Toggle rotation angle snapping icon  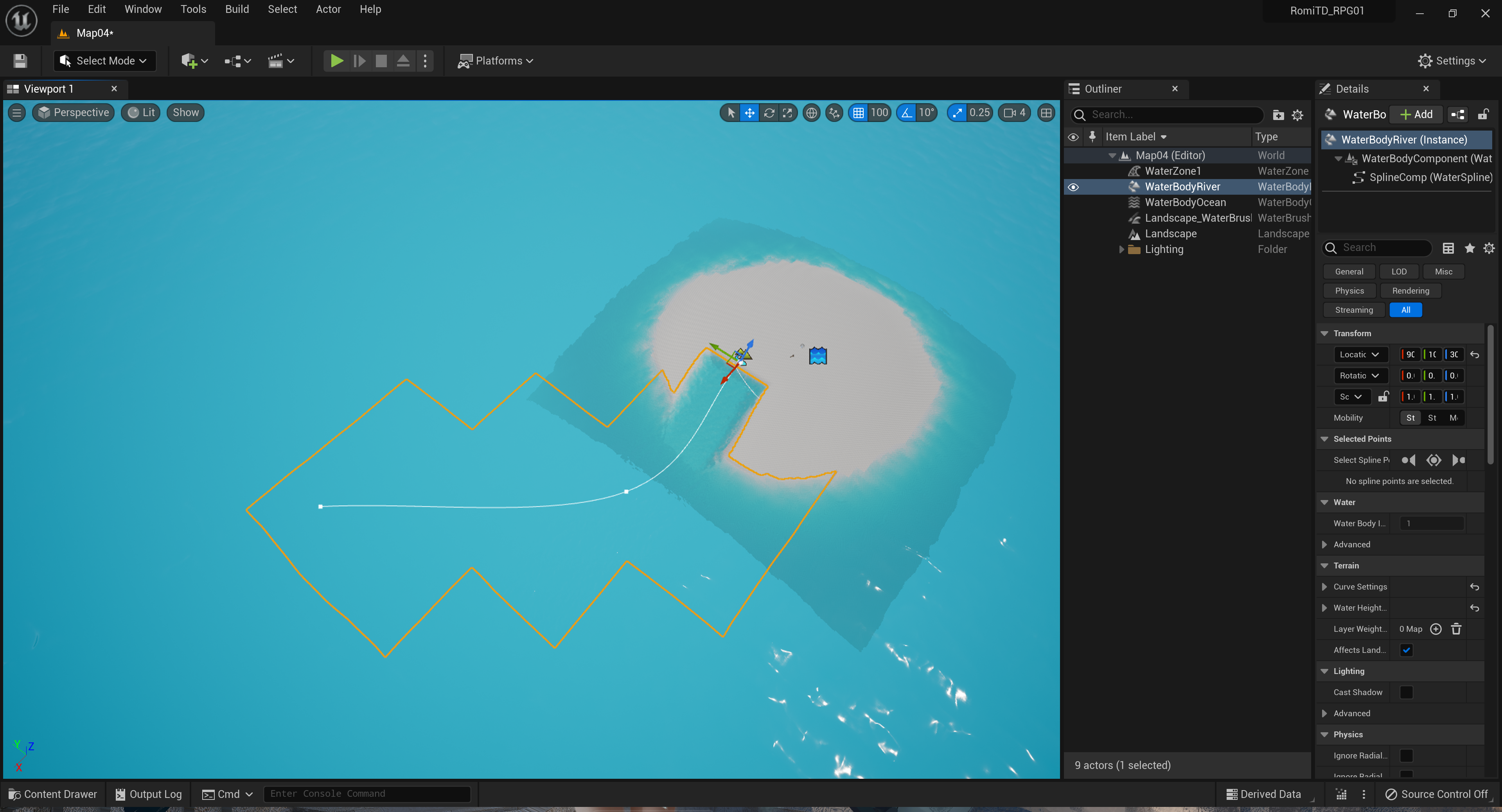pyautogui.click(x=907, y=113)
